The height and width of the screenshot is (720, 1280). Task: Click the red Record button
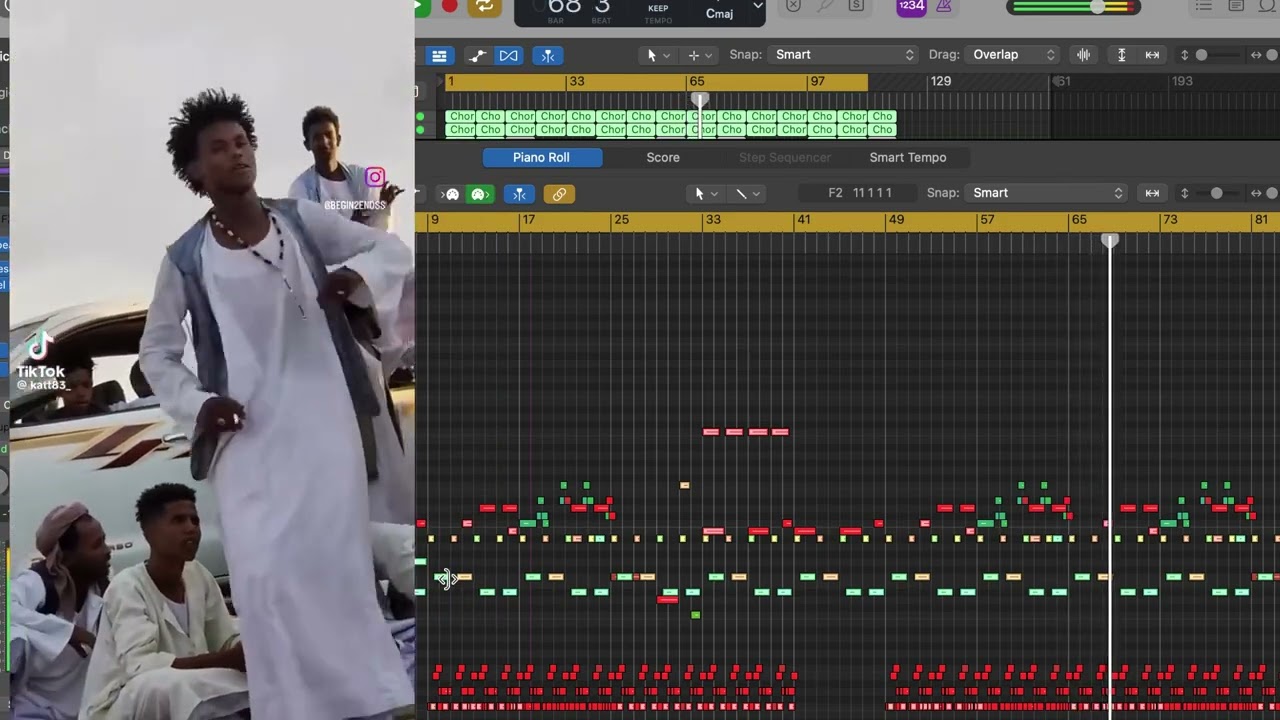(x=450, y=7)
